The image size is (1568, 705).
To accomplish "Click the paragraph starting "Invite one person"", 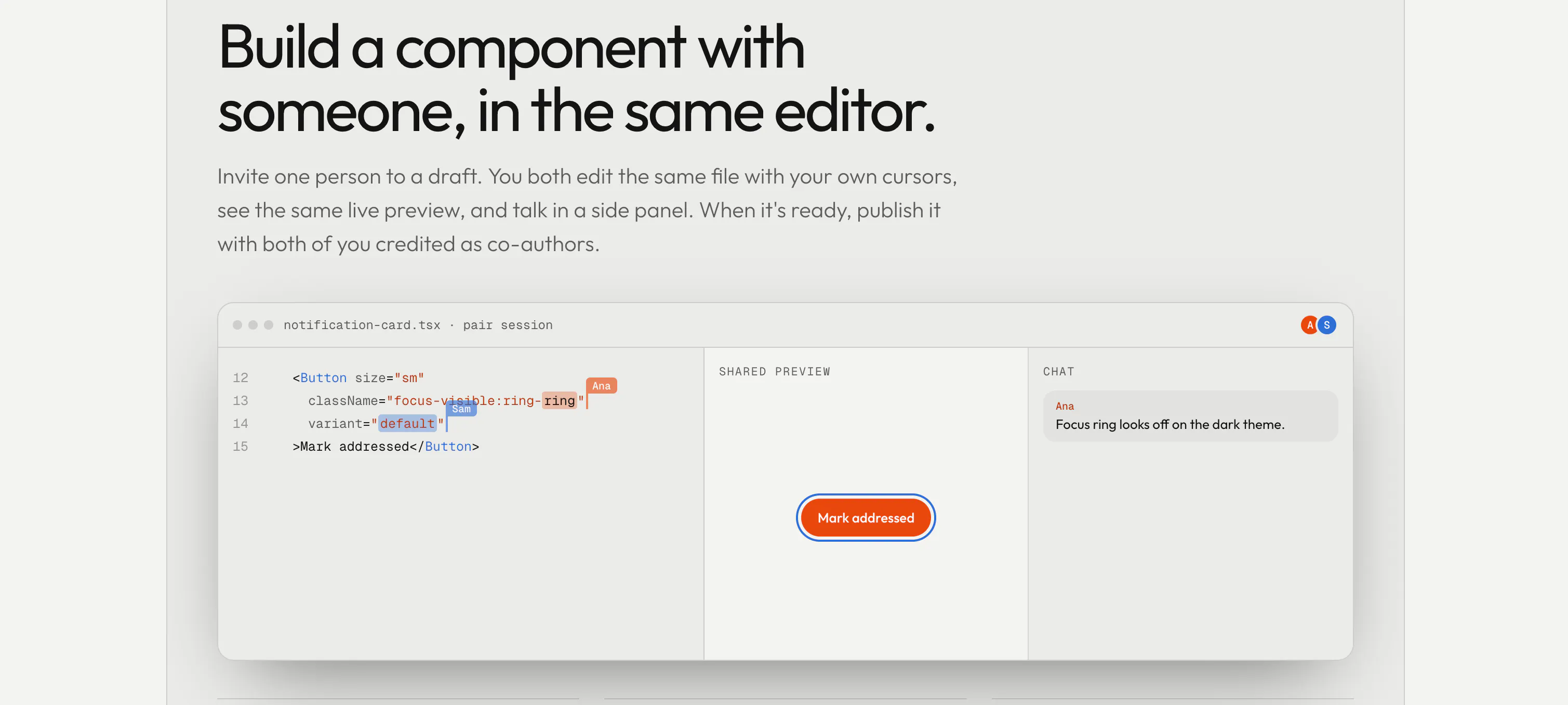I will point(588,210).
